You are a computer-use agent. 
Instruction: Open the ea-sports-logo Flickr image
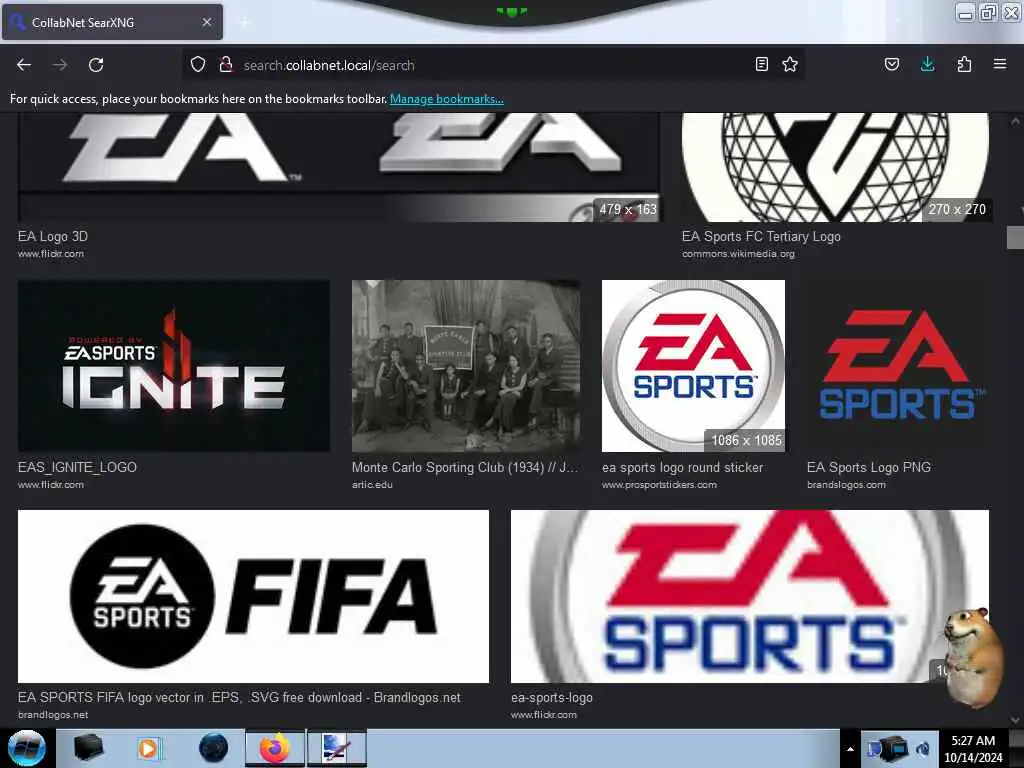[750, 596]
